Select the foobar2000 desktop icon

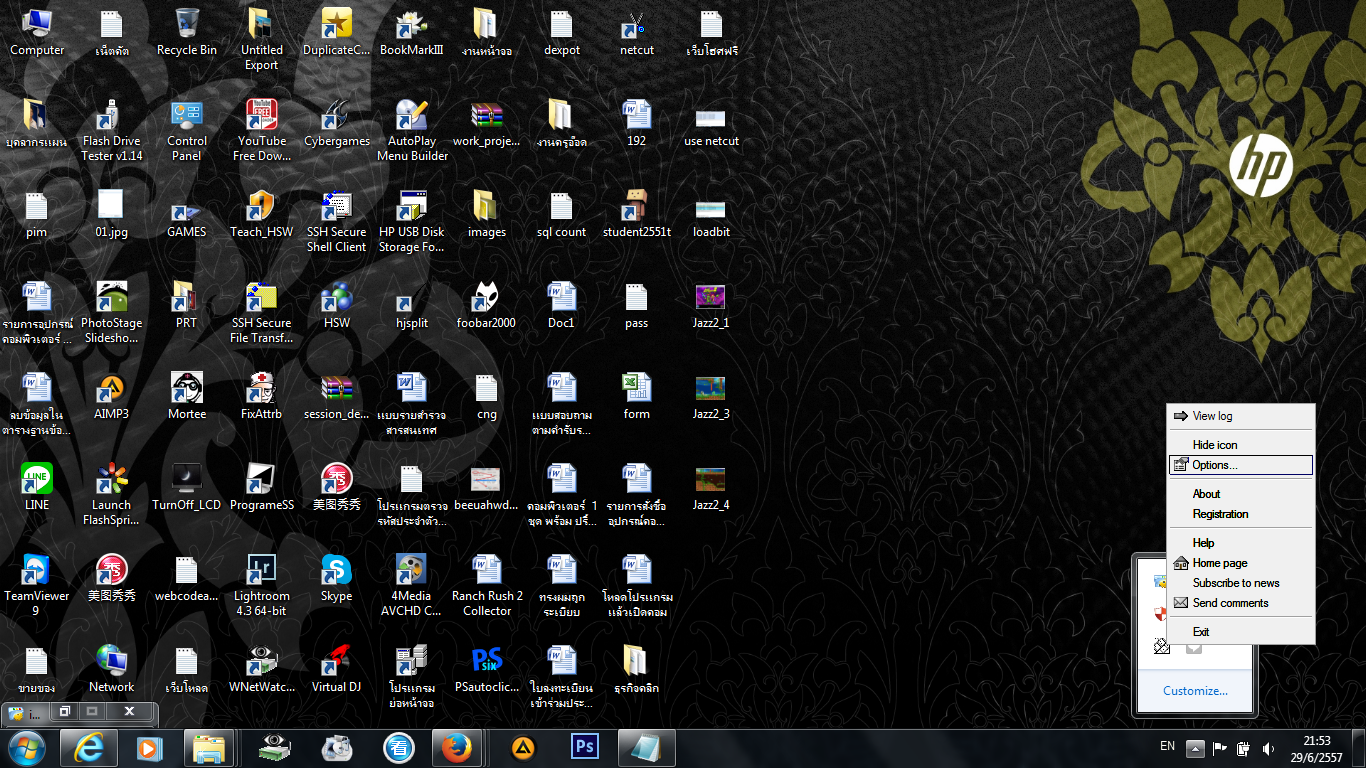point(486,305)
